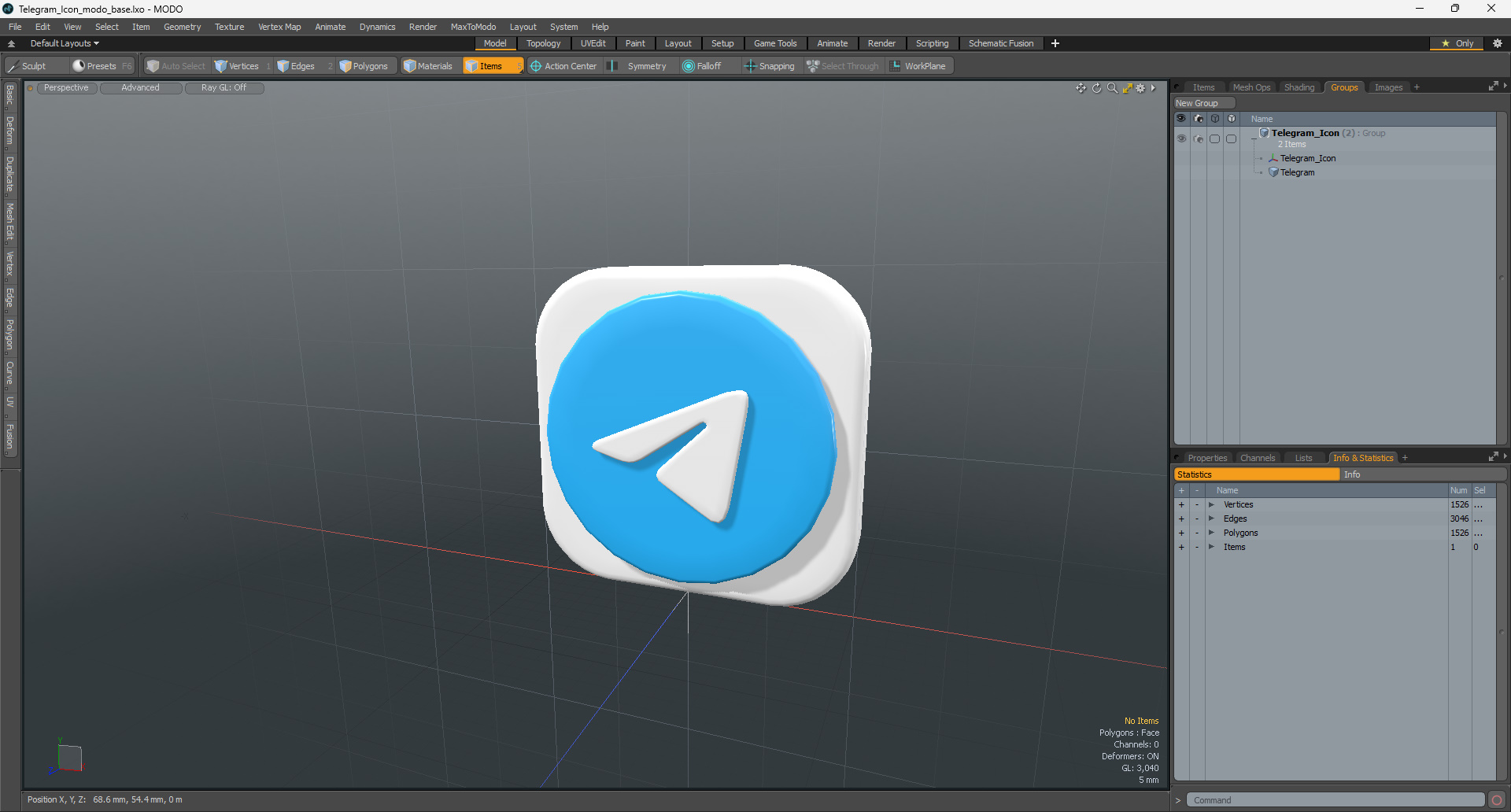Expand the Edges statistics row
The width and height of the screenshot is (1511, 812).
point(1212,519)
